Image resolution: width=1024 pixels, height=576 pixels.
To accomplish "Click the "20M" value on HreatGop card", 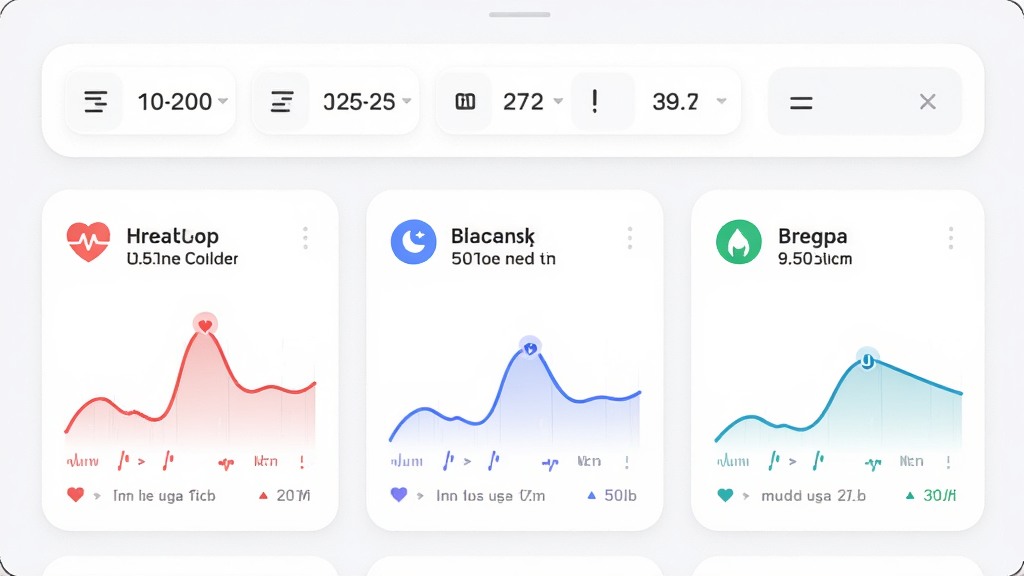I will tap(293, 496).
